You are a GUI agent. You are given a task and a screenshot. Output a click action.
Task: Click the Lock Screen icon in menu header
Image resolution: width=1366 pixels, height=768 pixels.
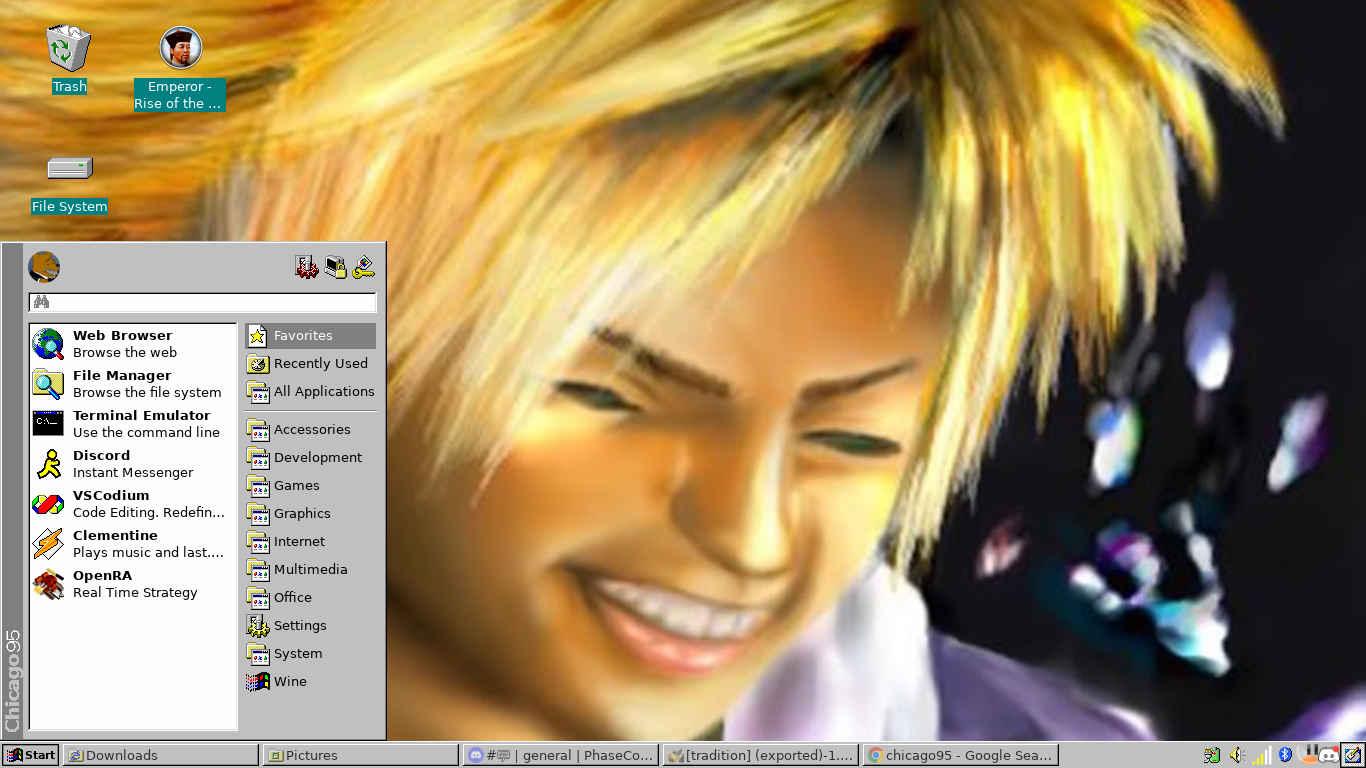point(335,267)
